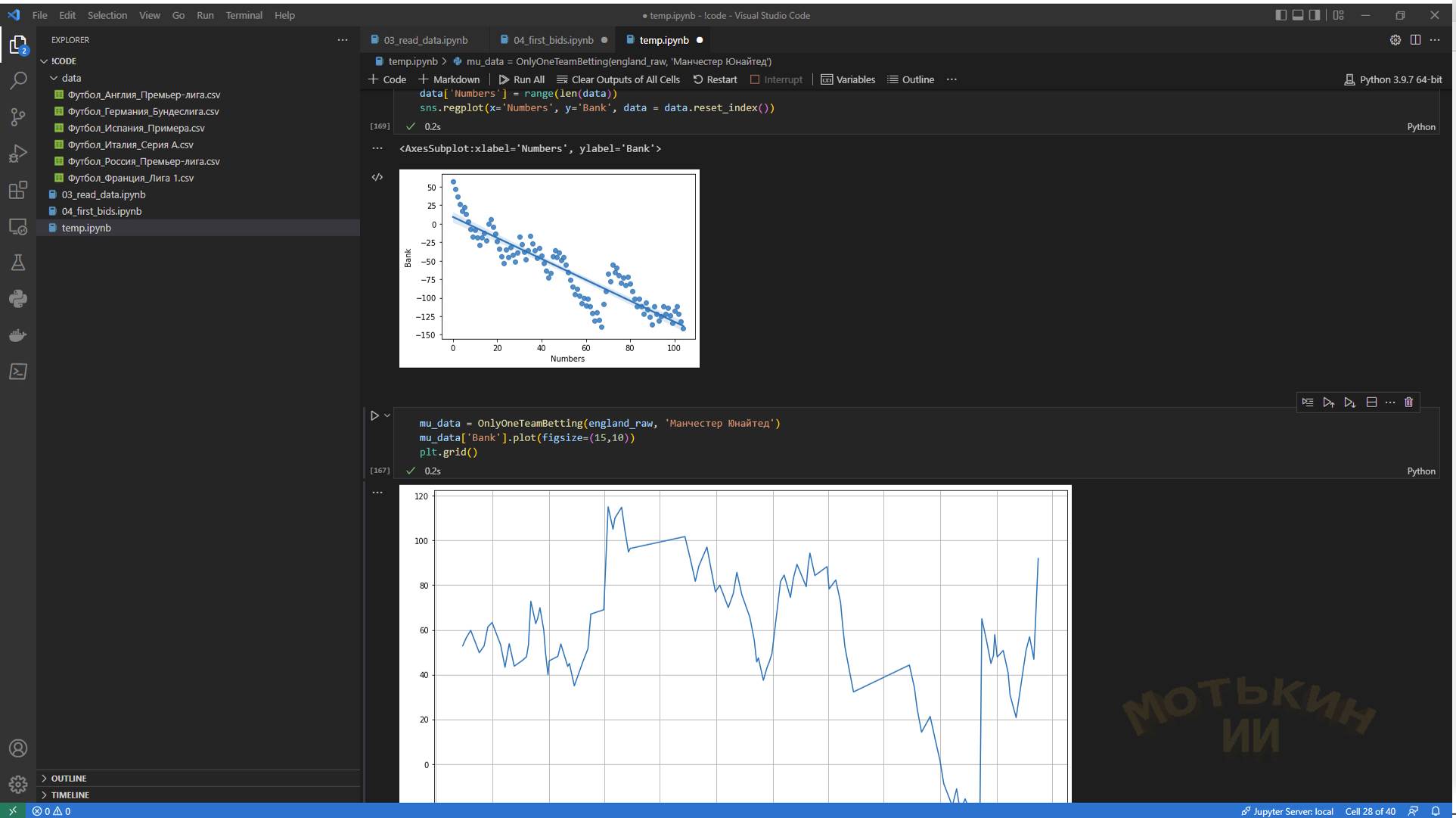Image resolution: width=1456 pixels, height=818 pixels.
Task: Delete the current cell with trash icon
Action: click(x=1408, y=403)
